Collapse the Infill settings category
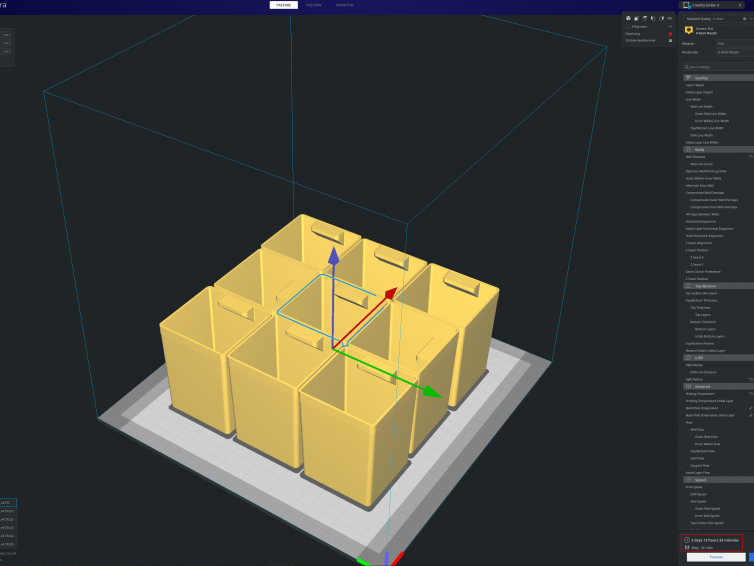 click(x=718, y=358)
